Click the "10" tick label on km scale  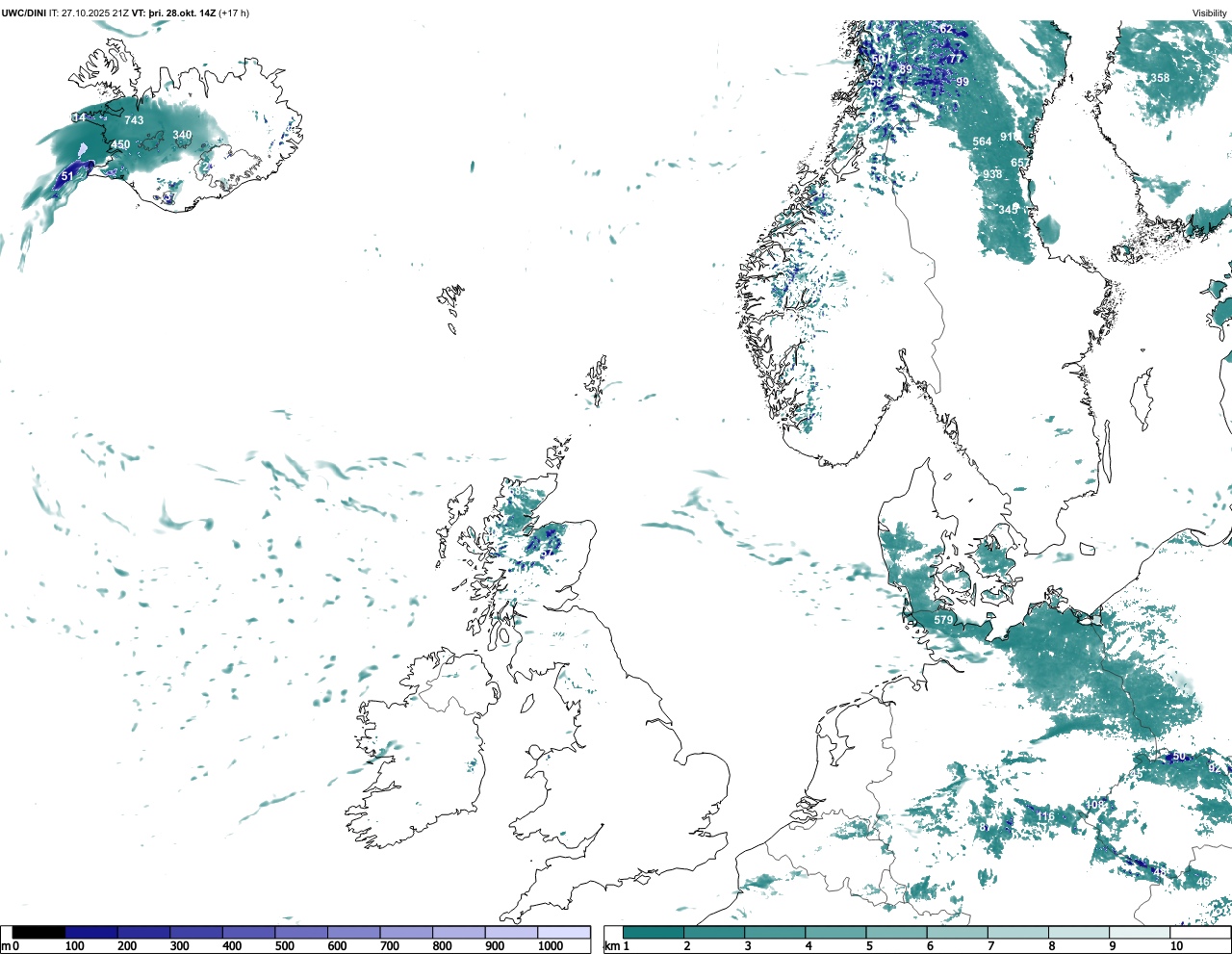tap(1176, 946)
